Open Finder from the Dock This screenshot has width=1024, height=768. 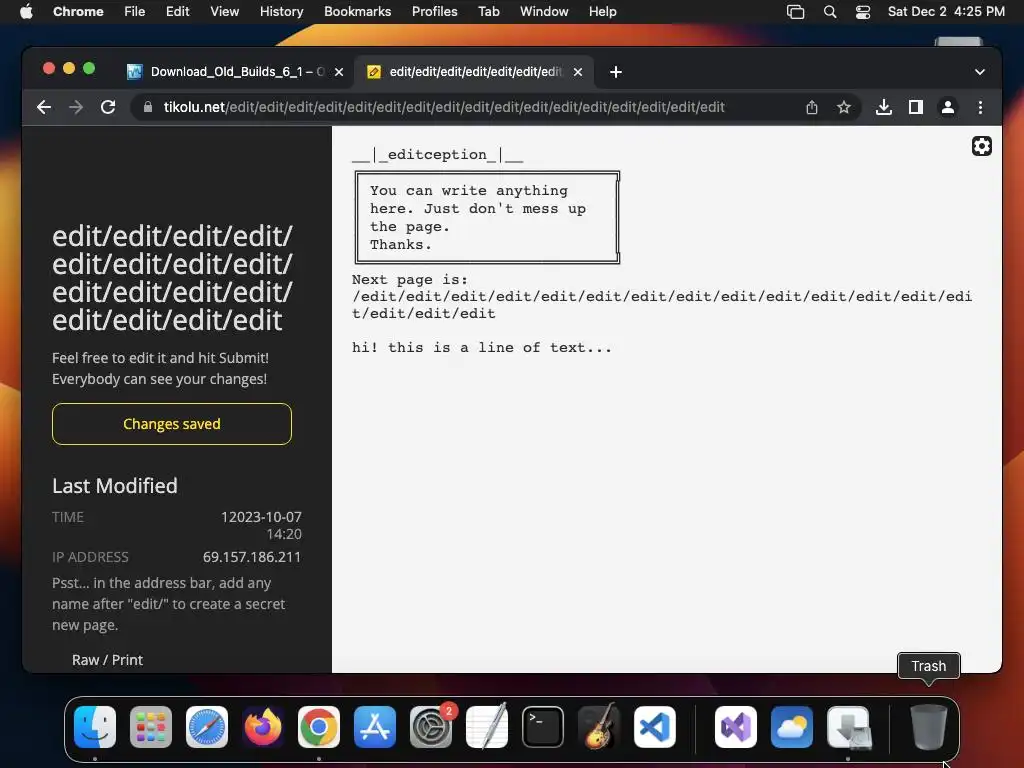[x=95, y=727]
